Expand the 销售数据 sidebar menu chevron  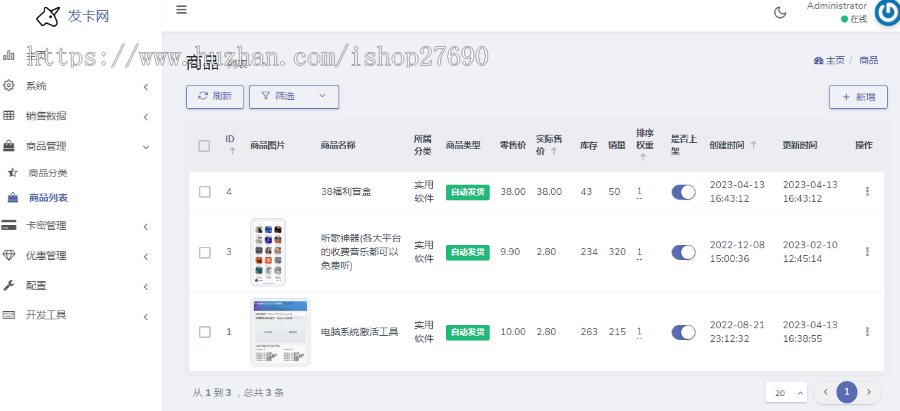(x=146, y=117)
